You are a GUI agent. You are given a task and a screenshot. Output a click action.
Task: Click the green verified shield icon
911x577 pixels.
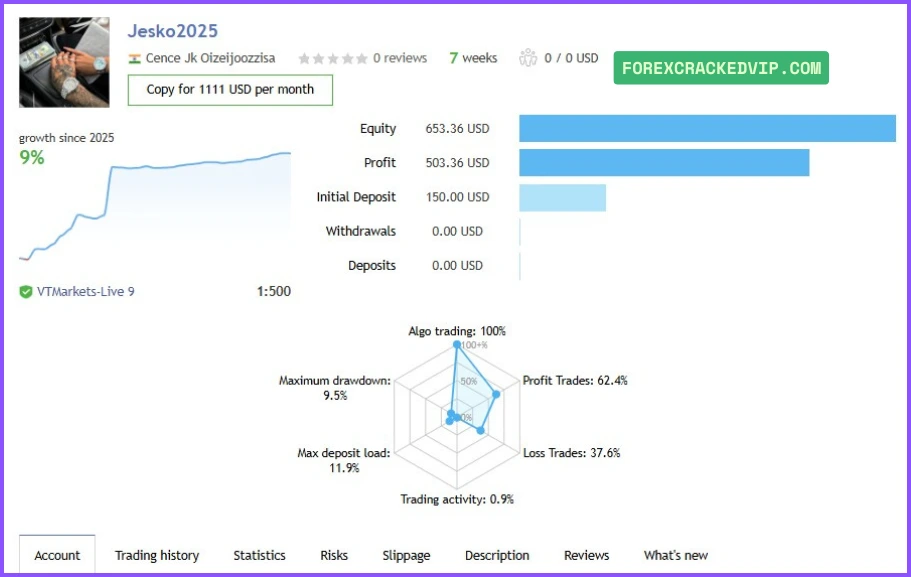(26, 292)
